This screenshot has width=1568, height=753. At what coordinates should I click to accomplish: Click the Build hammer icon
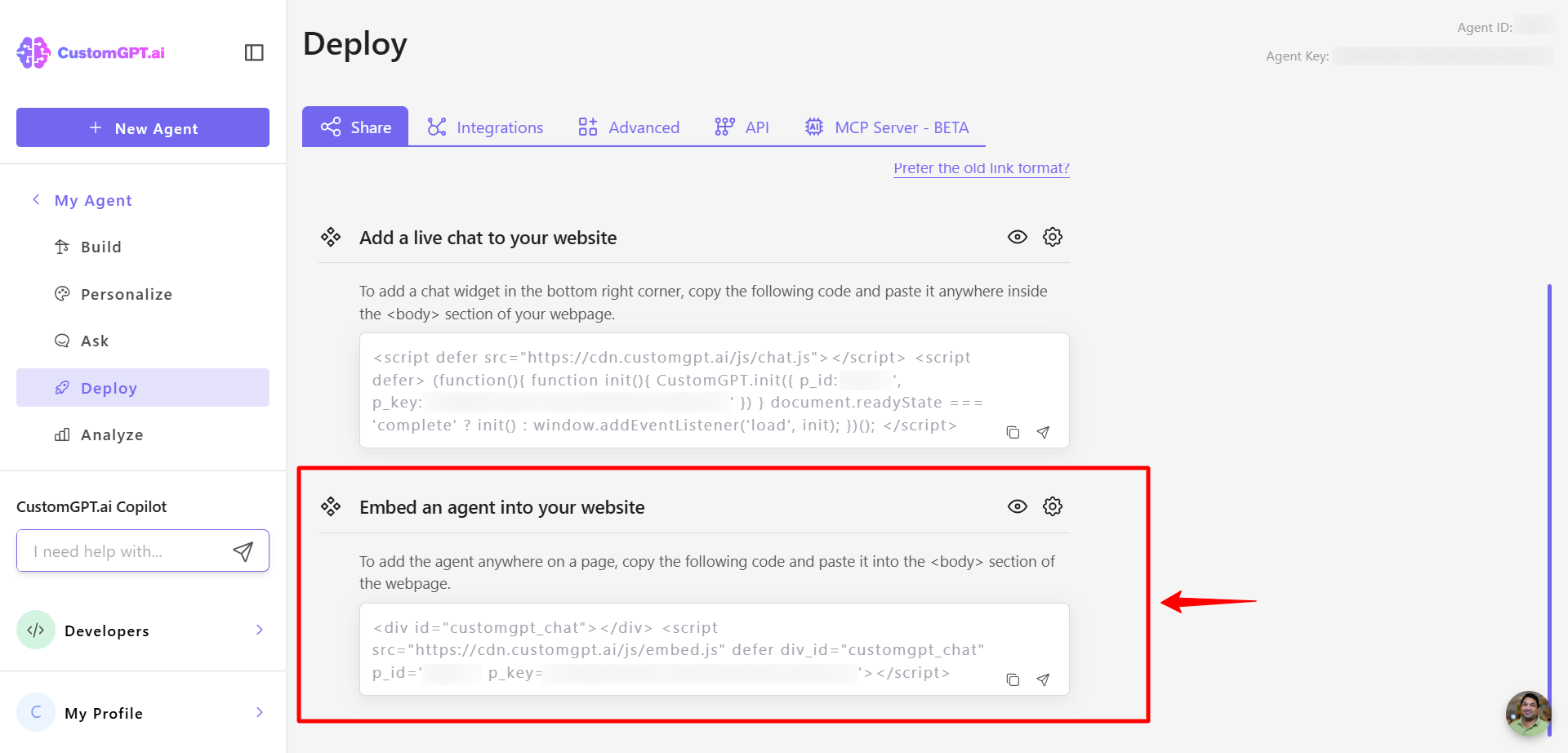click(62, 247)
